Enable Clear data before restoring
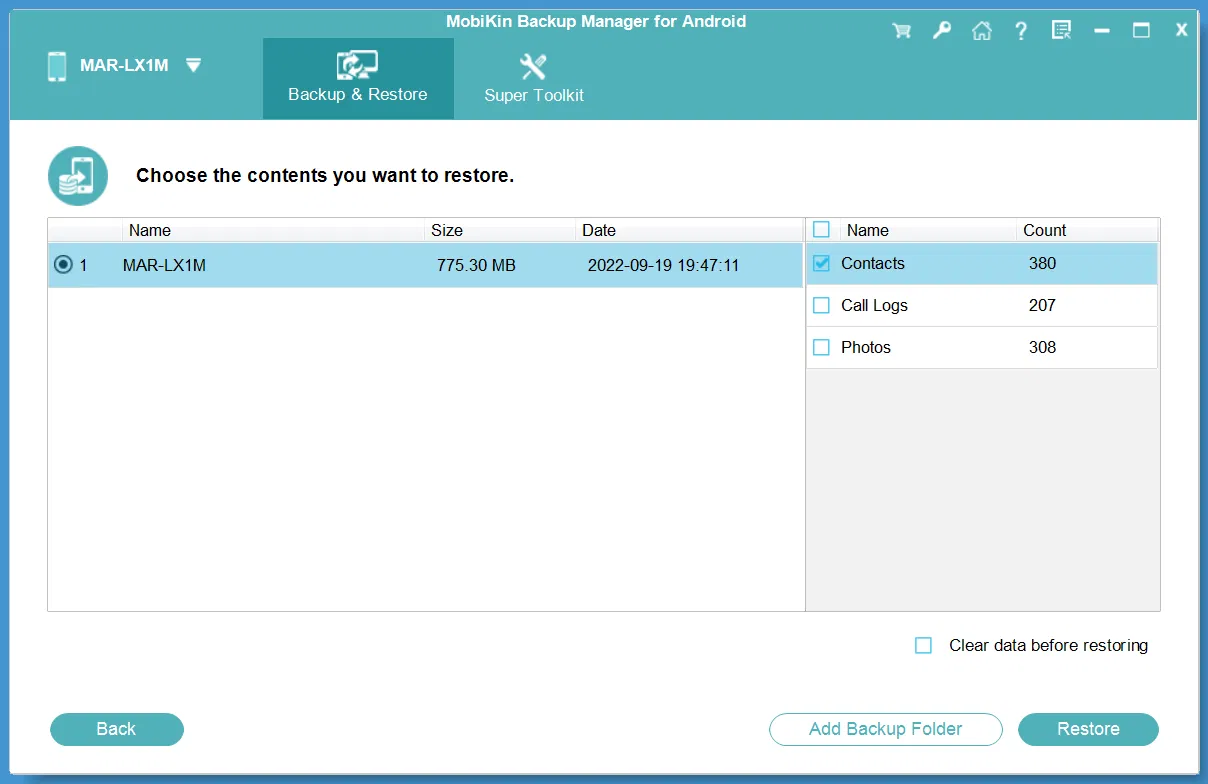 pos(923,645)
